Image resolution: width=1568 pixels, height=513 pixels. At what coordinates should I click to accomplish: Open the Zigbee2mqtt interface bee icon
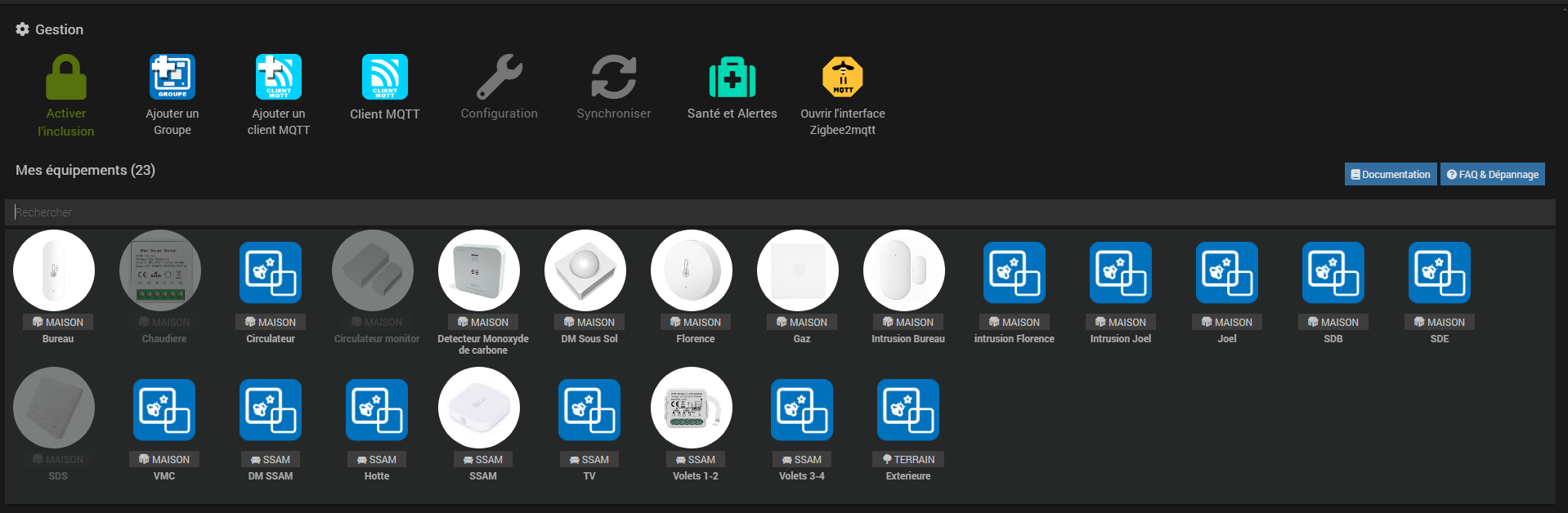click(x=843, y=77)
